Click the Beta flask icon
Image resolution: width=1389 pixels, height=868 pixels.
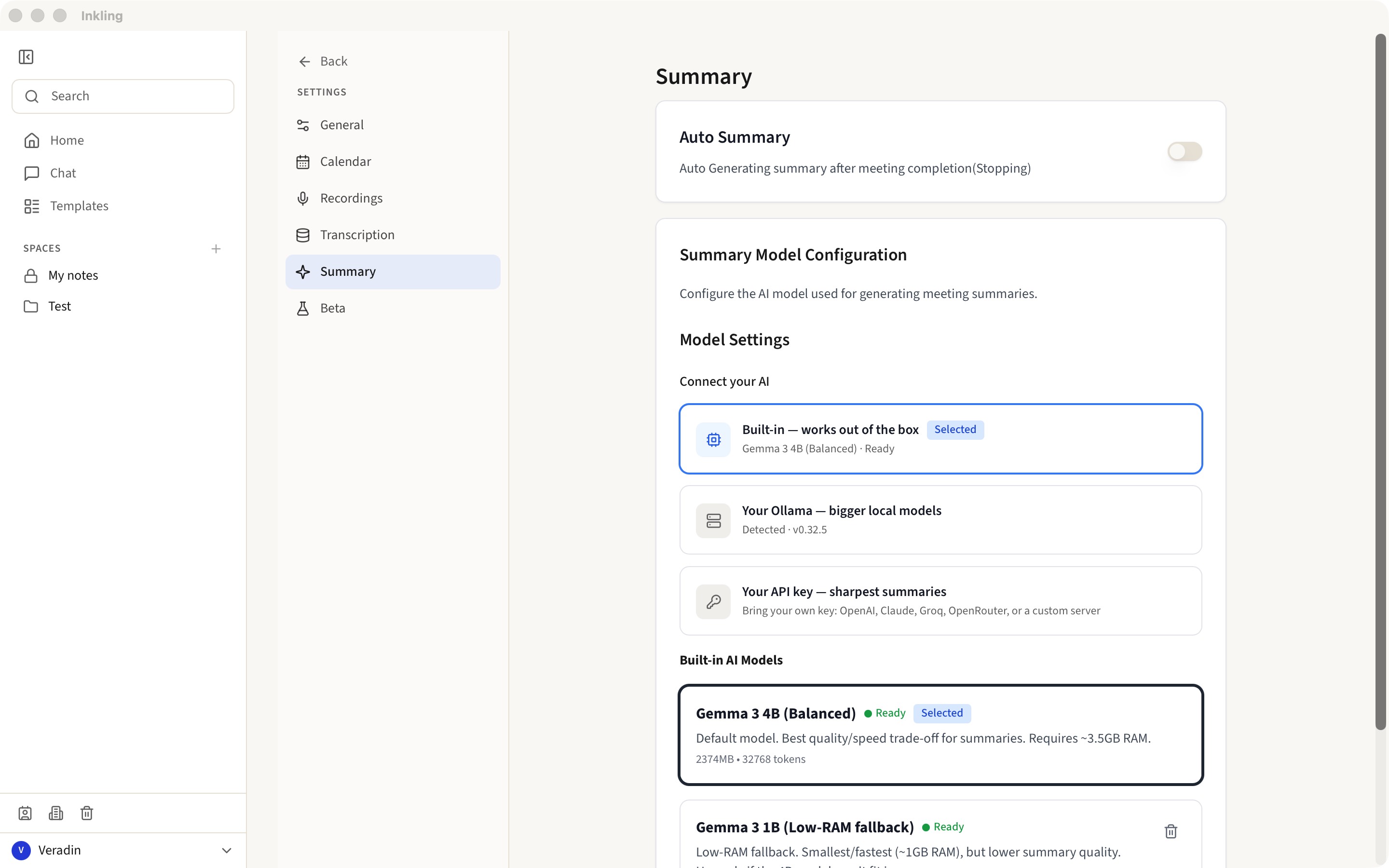pos(303,308)
